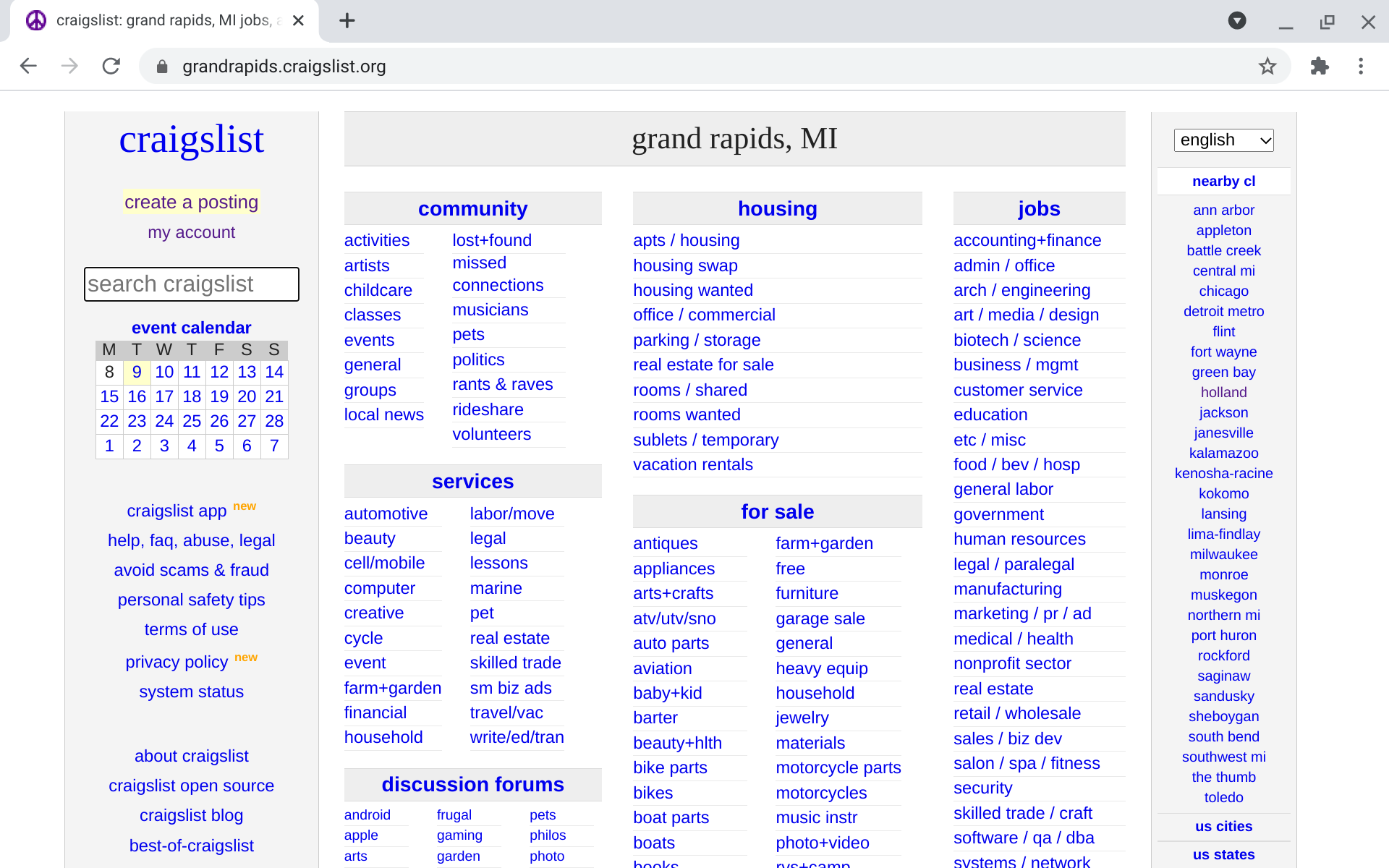View privacy policy page

(177, 662)
